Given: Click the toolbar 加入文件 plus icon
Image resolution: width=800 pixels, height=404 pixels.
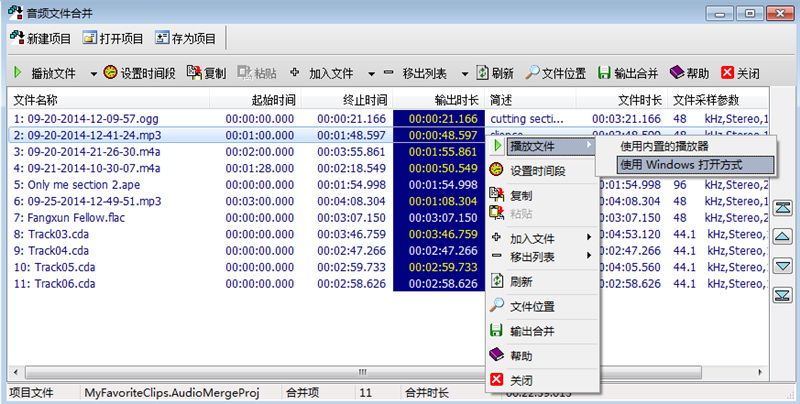Looking at the screenshot, I should [294, 72].
